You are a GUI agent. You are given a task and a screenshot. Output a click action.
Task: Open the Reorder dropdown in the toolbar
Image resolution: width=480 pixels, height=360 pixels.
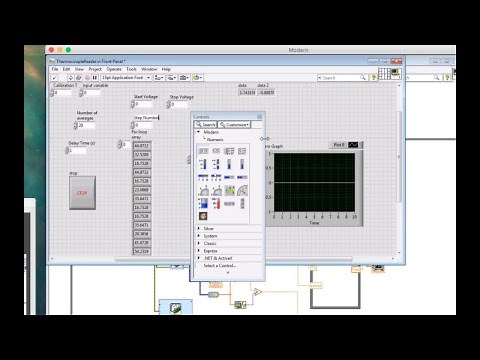(x=197, y=78)
